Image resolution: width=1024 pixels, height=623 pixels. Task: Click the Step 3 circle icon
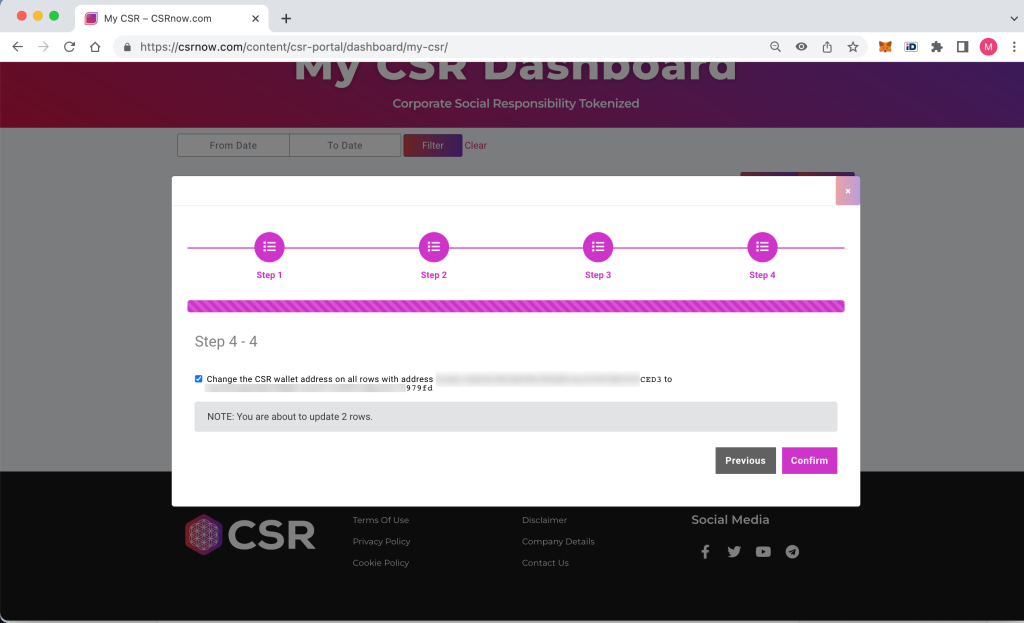598,247
